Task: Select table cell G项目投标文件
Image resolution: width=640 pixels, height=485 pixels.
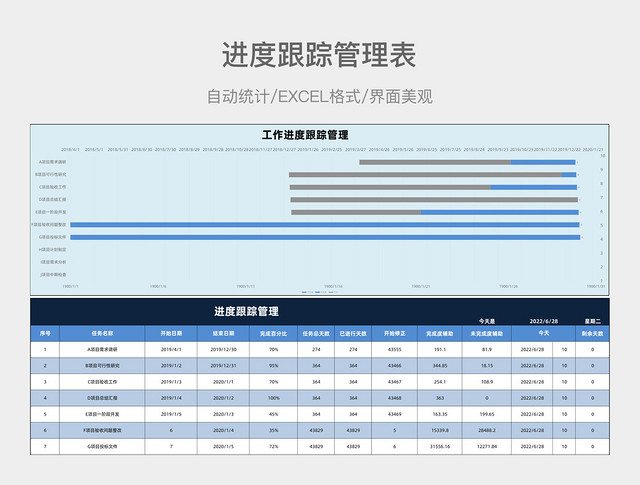Action: pos(102,447)
